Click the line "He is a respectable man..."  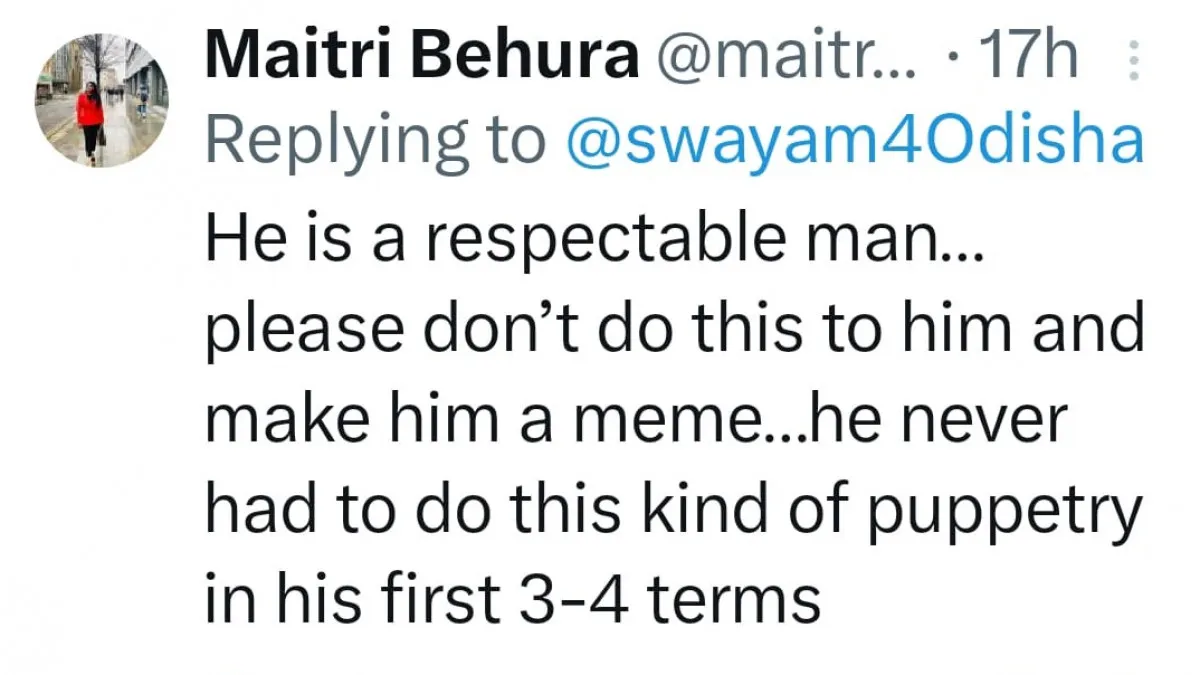click(594, 238)
